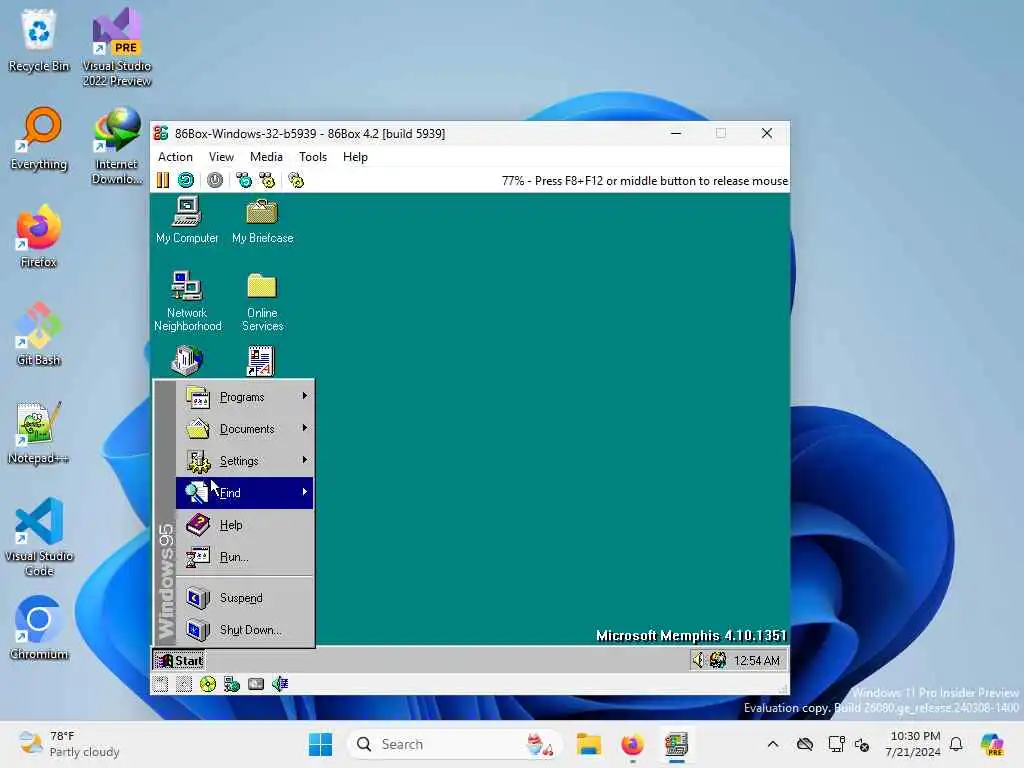Open My Computer on the Memphis desktop
Screen dimensions: 1024x768
tap(187, 221)
